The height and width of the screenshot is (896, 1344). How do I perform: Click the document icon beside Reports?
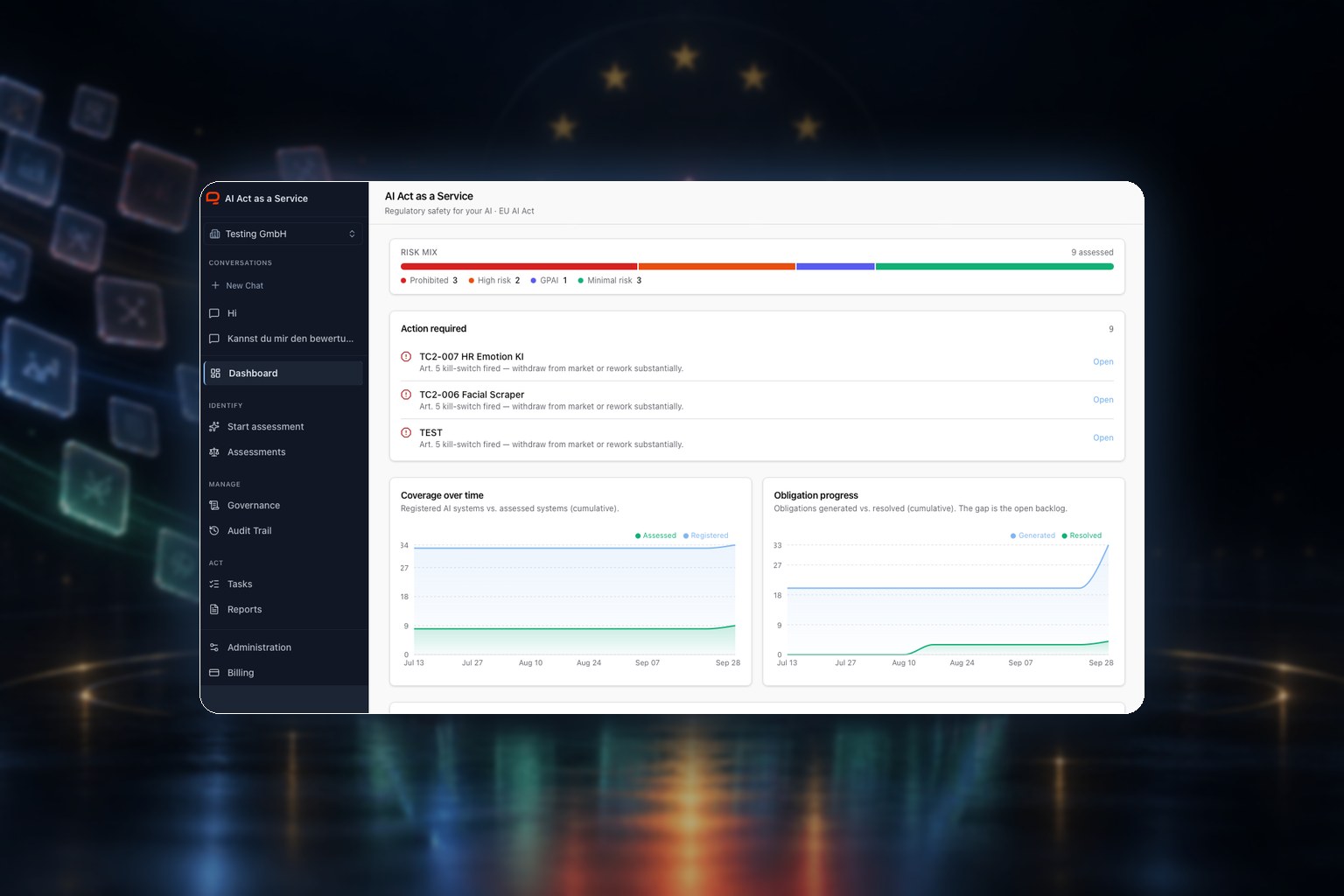214,610
